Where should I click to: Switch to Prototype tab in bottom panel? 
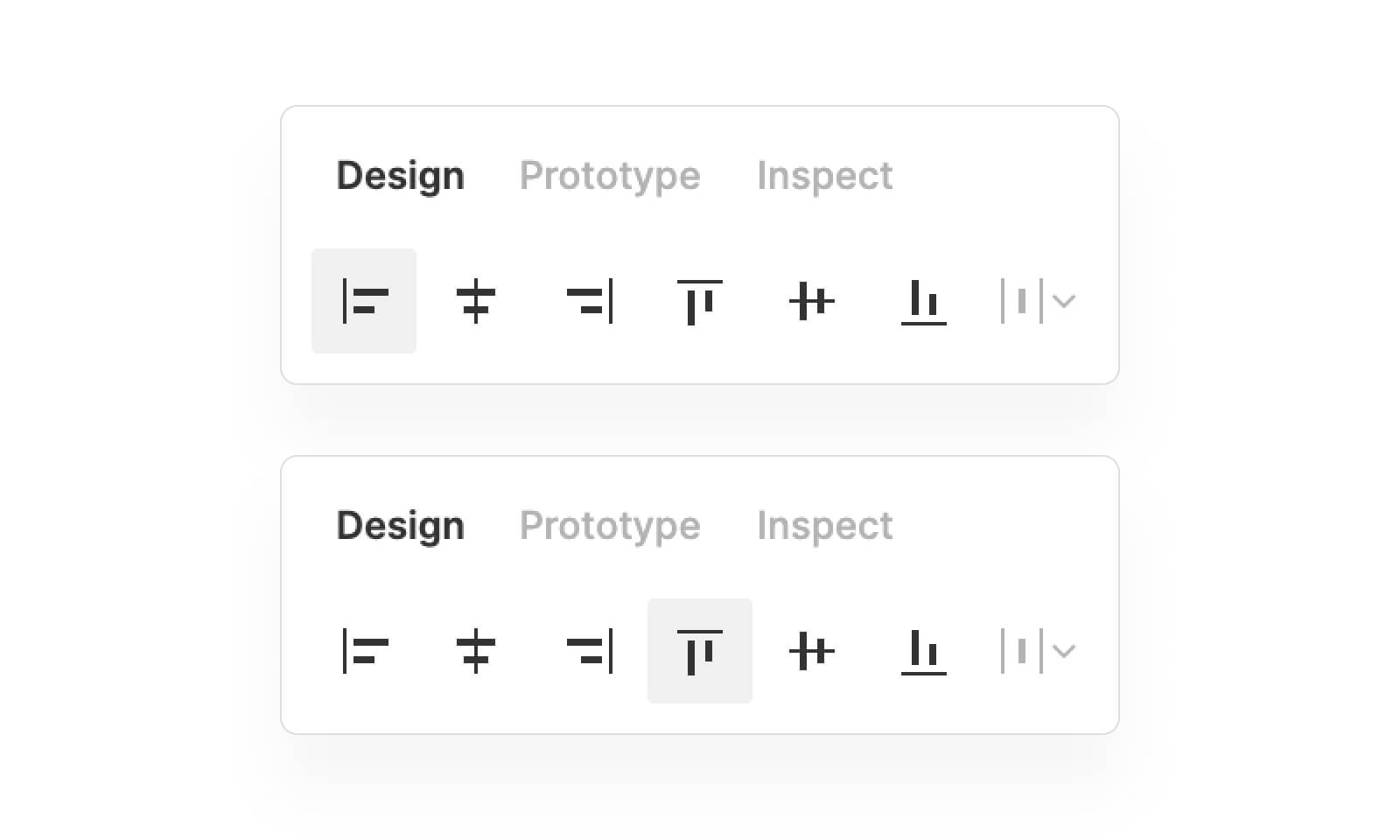[610, 526]
